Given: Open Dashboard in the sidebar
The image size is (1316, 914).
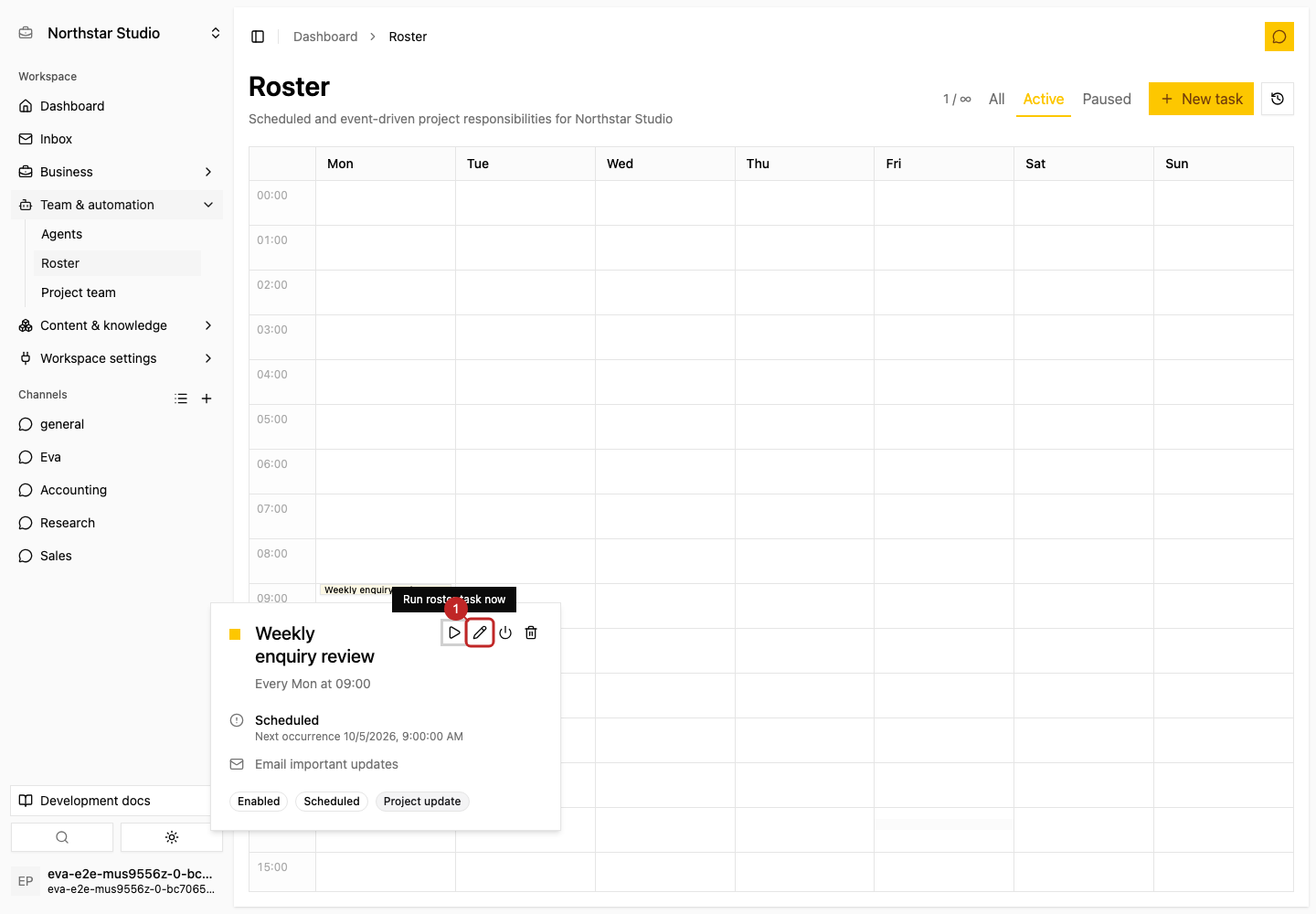Looking at the screenshot, I should [117, 106].
